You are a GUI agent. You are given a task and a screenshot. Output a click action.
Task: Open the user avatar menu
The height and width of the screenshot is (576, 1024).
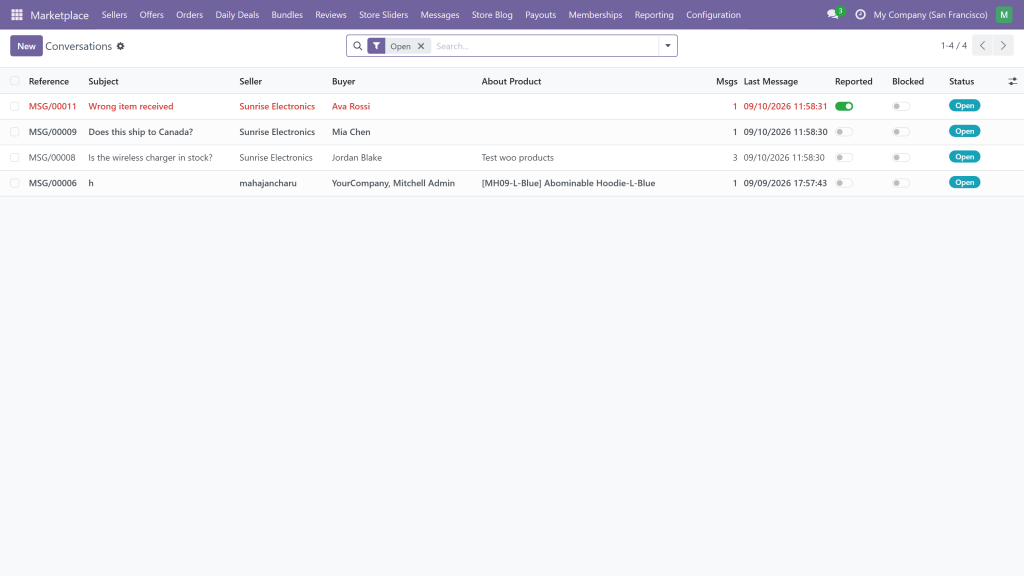pyautogui.click(x=1004, y=14)
